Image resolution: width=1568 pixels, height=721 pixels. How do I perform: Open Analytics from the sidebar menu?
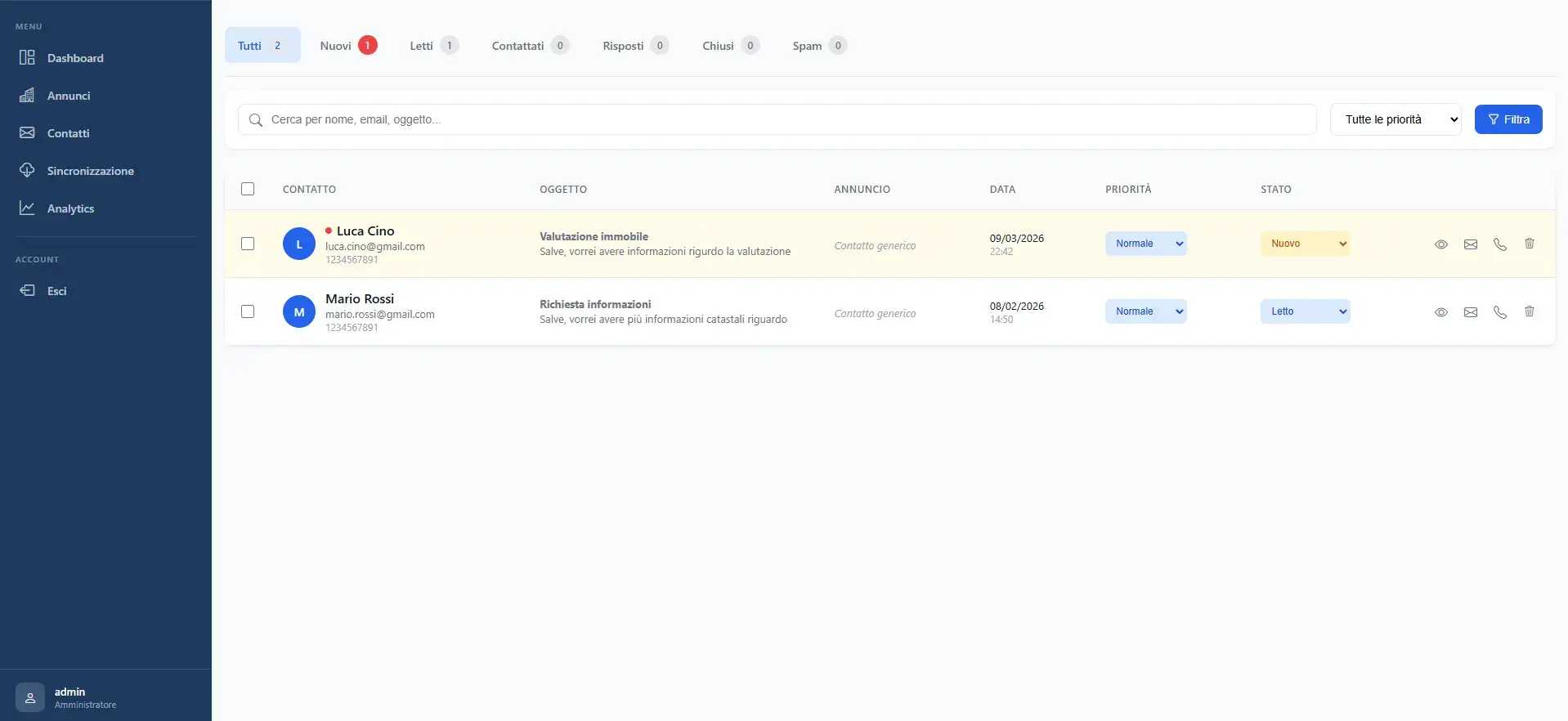70,208
